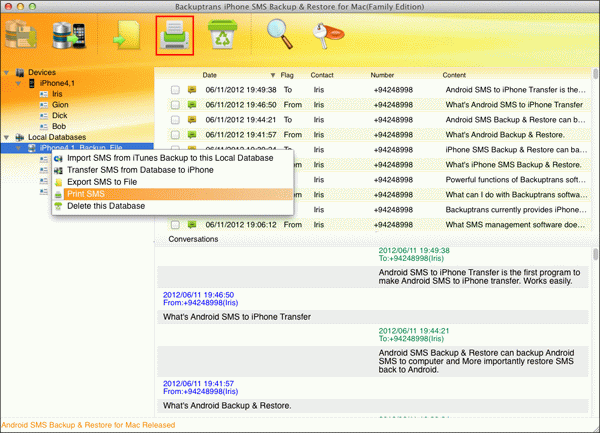Screen dimensions: 600x433
Task: Click contact card icon next to Gion
Action: (44, 105)
